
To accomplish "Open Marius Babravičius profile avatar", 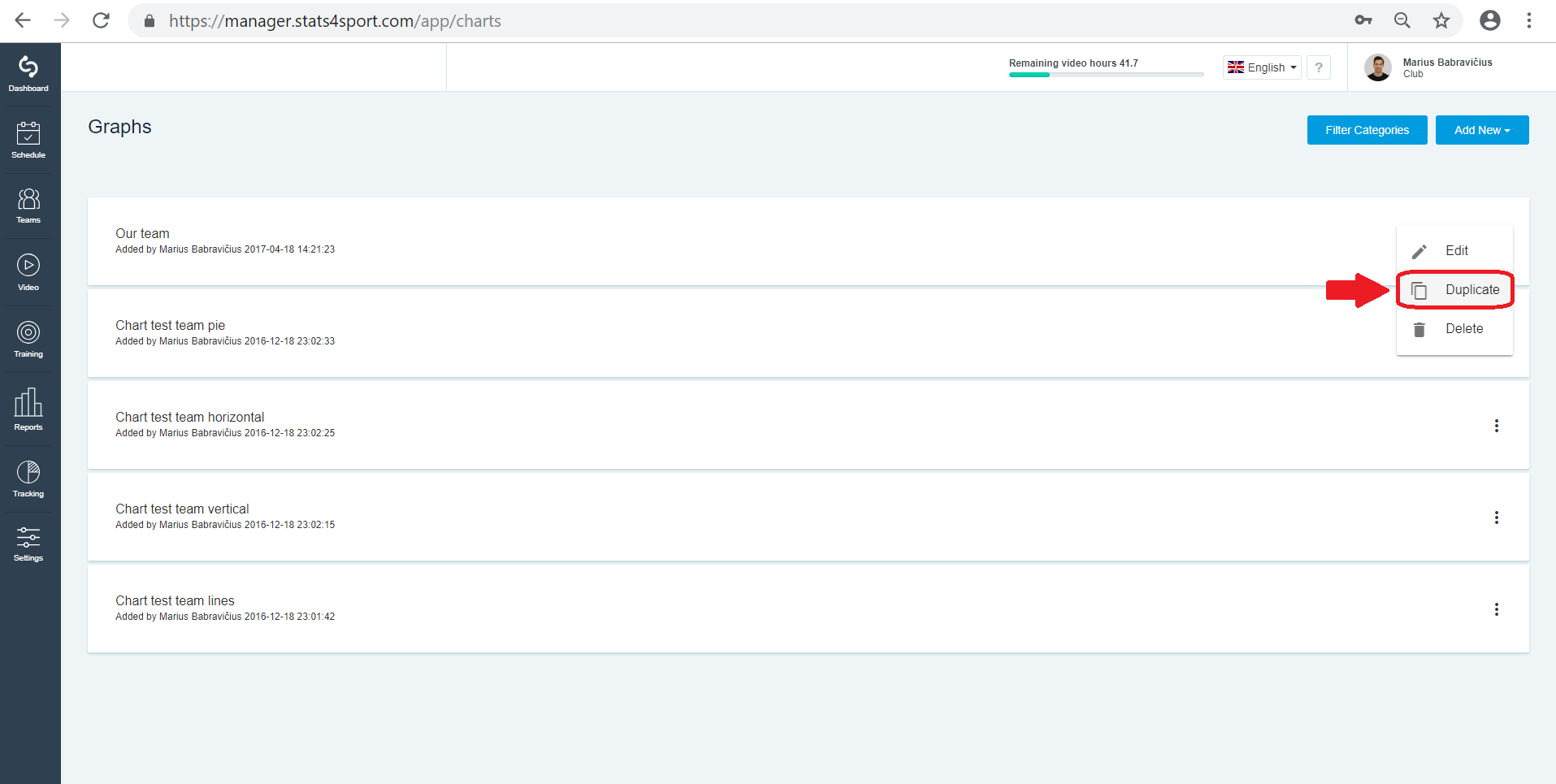I will tap(1378, 67).
